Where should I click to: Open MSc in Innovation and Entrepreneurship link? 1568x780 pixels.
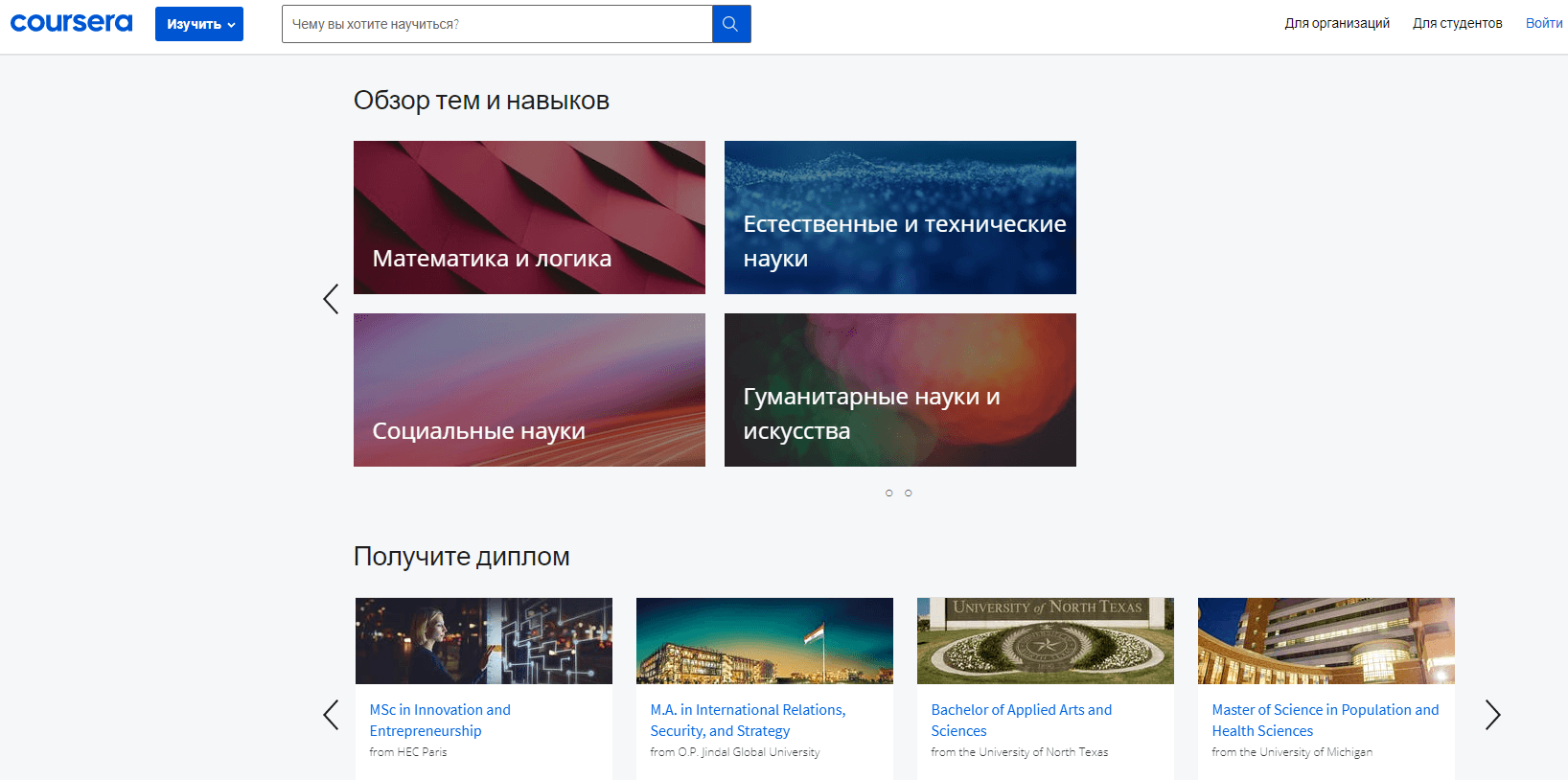tap(440, 721)
